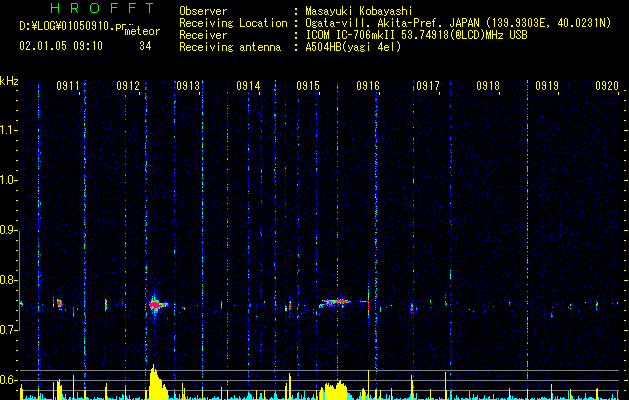Click the kHz axis unit label
Image resolution: width=629 pixels, height=400 pixels.
pyautogui.click(x=9, y=81)
